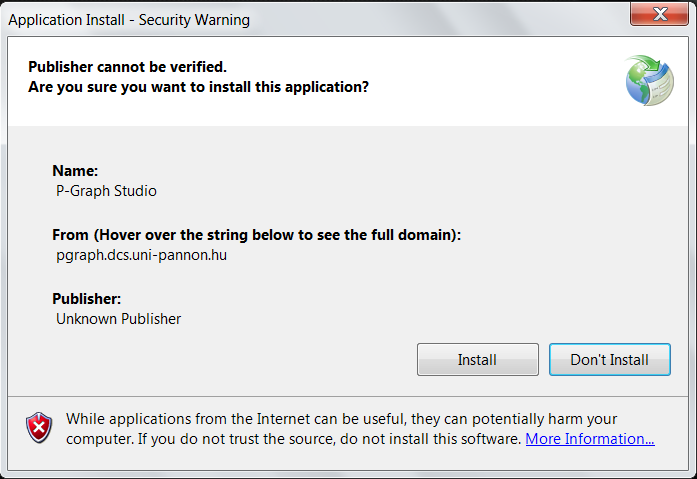Click the 'Name:' label
Image resolution: width=697 pixels, height=479 pixels.
(x=75, y=171)
